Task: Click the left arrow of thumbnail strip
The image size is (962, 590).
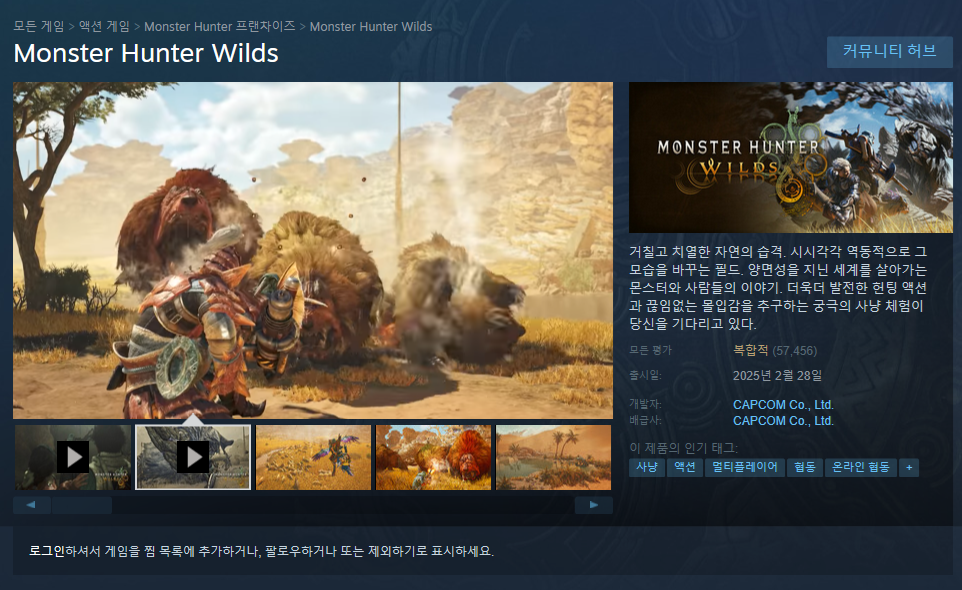Action: (x=31, y=505)
